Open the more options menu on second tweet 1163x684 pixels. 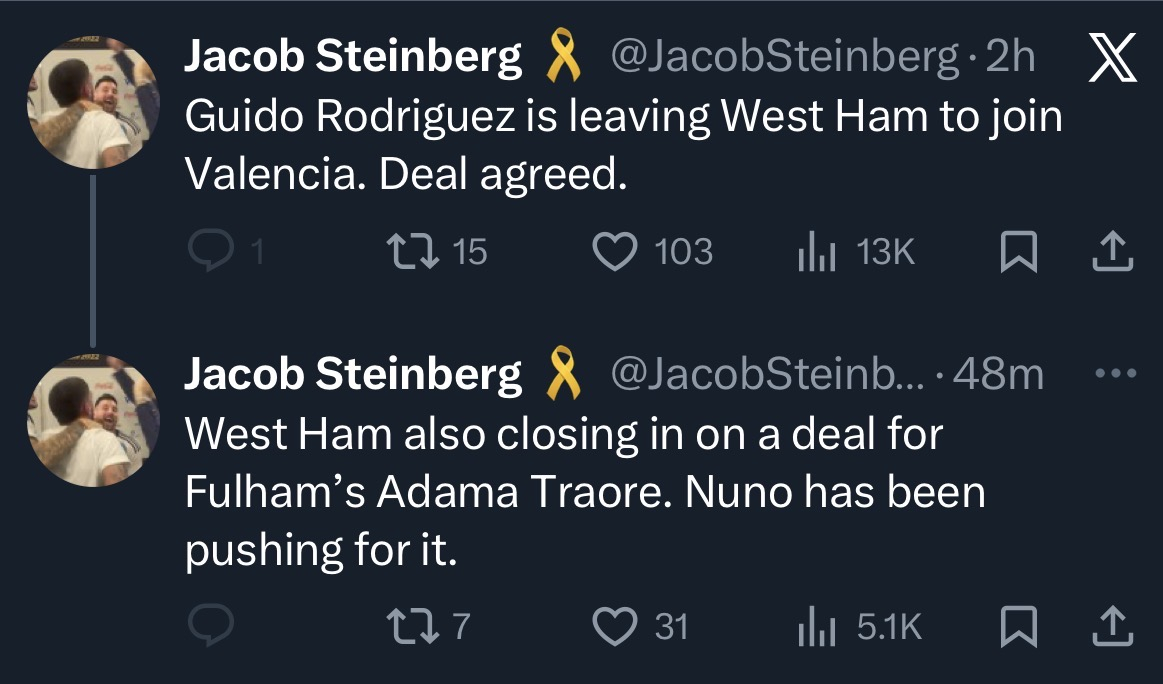point(1116,375)
